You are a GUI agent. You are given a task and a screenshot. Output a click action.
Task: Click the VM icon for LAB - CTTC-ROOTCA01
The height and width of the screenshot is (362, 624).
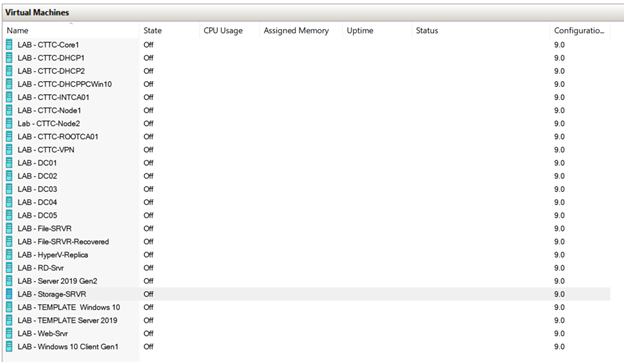click(9, 136)
